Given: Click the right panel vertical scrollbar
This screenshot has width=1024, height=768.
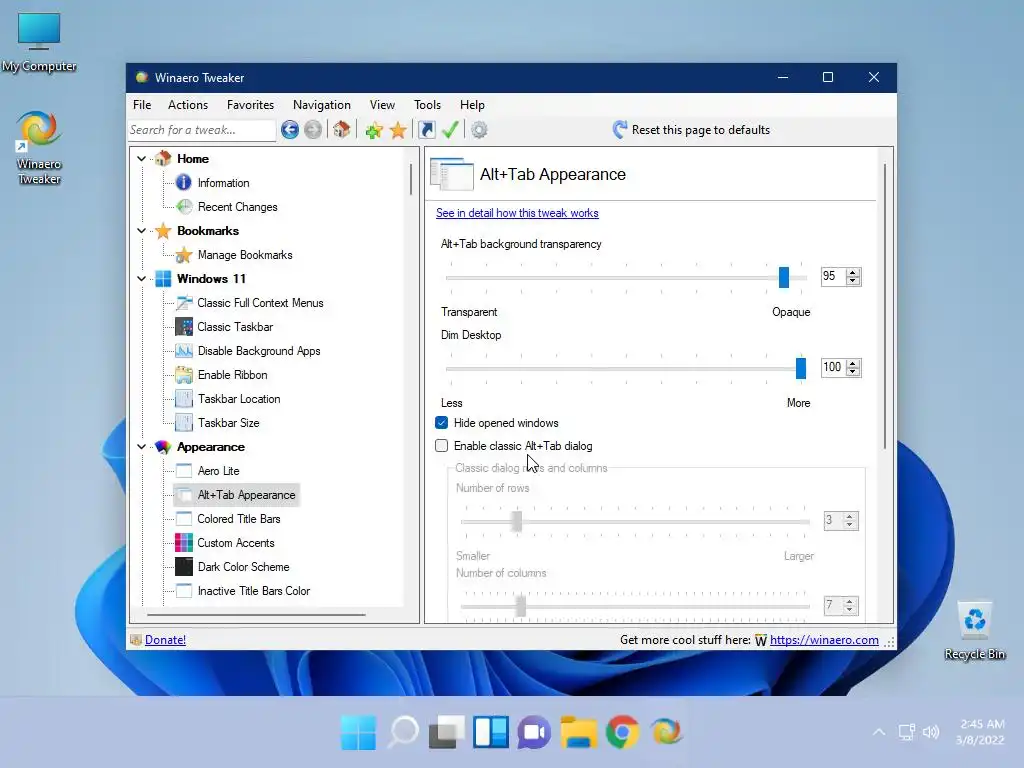Looking at the screenshot, I should pos(885,306).
